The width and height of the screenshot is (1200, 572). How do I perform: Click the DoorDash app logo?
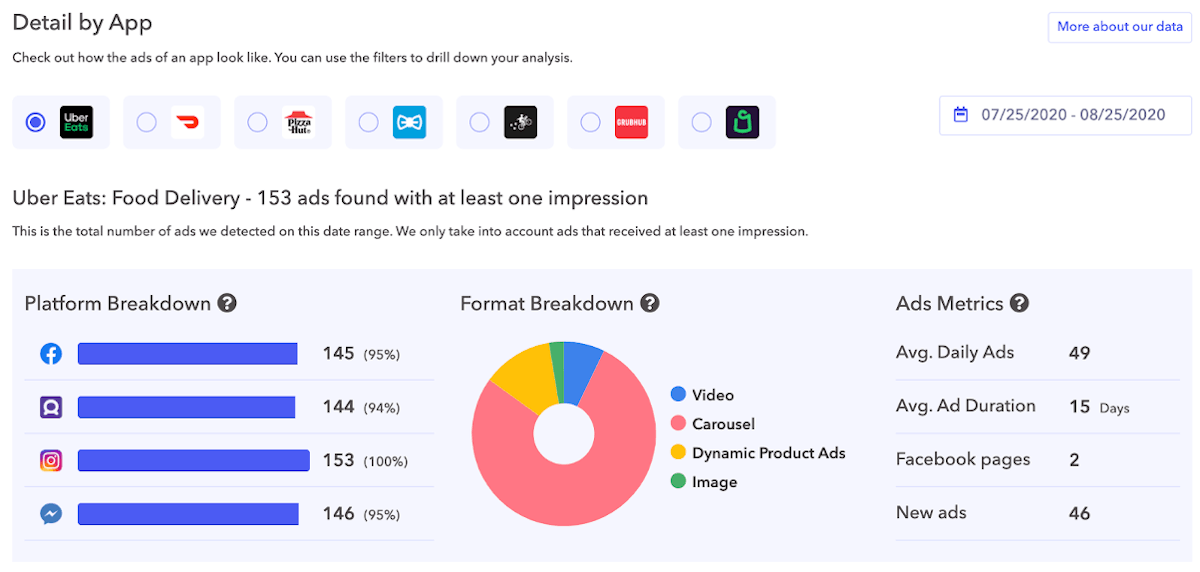click(x=187, y=122)
